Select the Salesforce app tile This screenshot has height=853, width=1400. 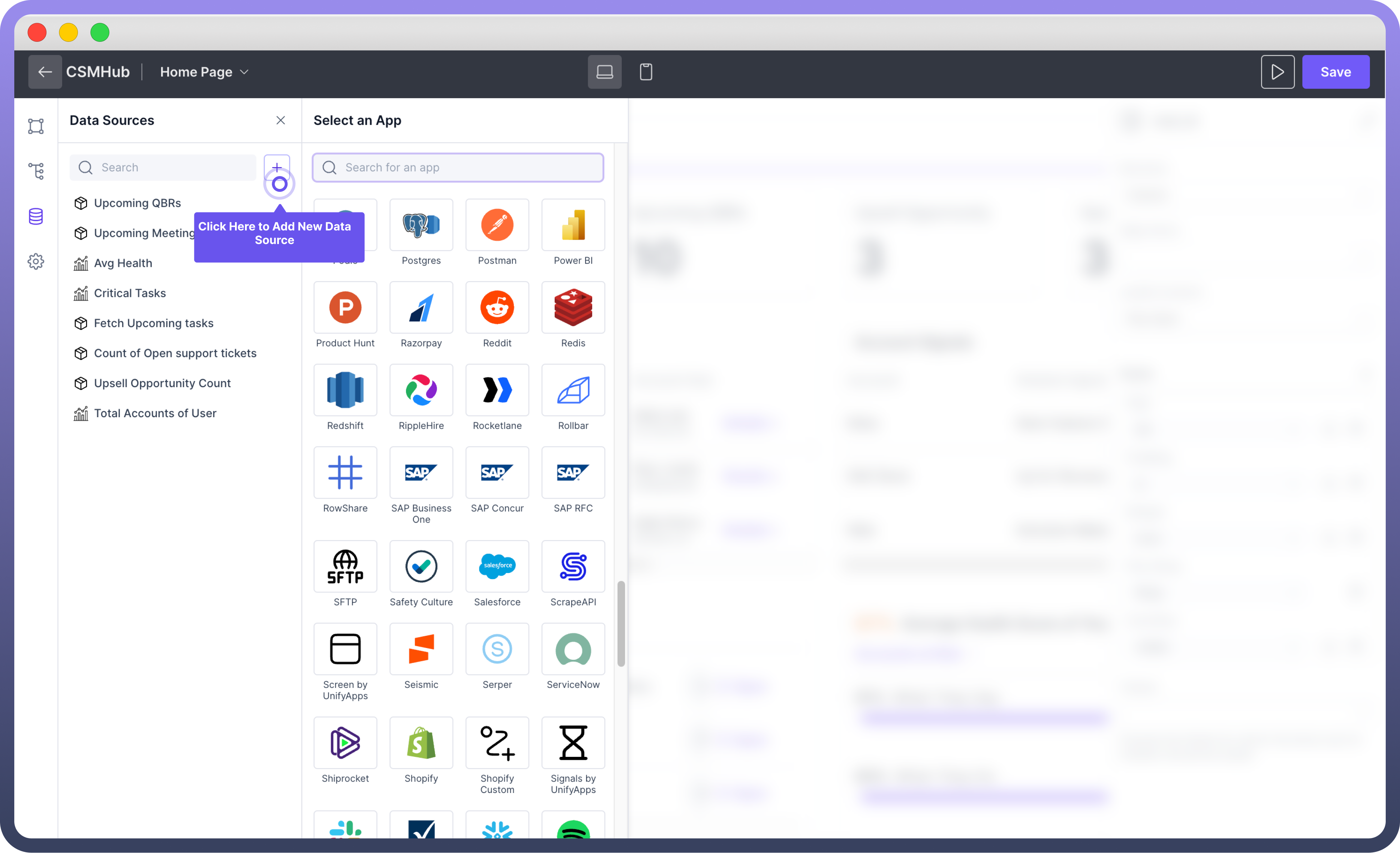496,566
